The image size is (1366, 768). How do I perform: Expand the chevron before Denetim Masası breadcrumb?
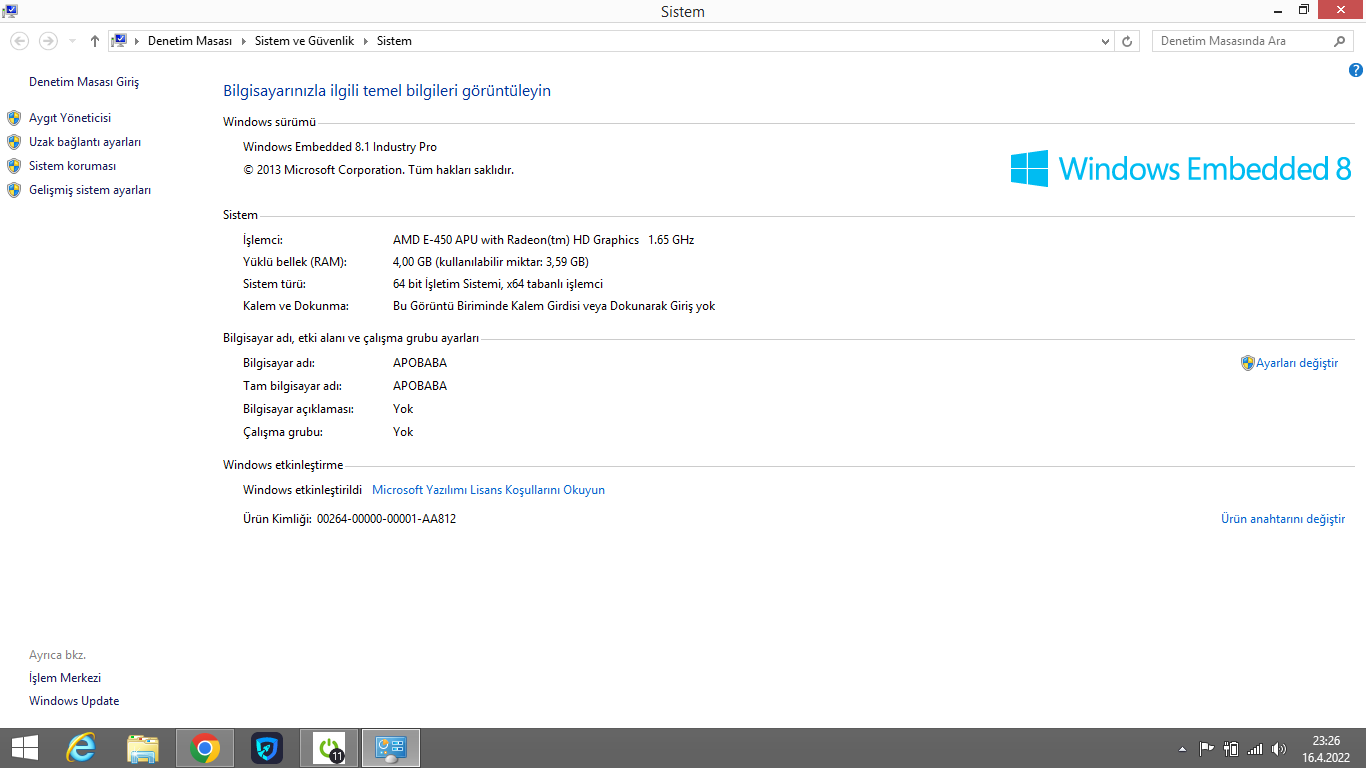[137, 41]
